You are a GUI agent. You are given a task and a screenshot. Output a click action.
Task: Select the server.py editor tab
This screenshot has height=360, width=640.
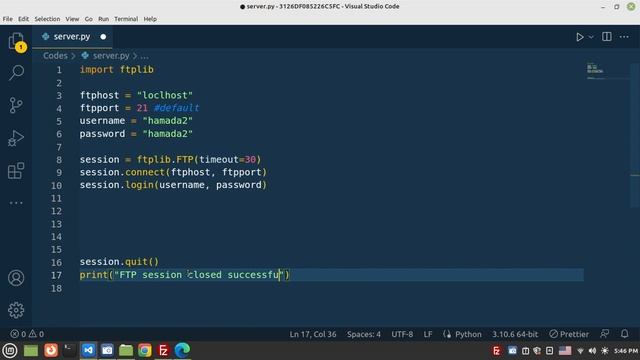coord(72,37)
